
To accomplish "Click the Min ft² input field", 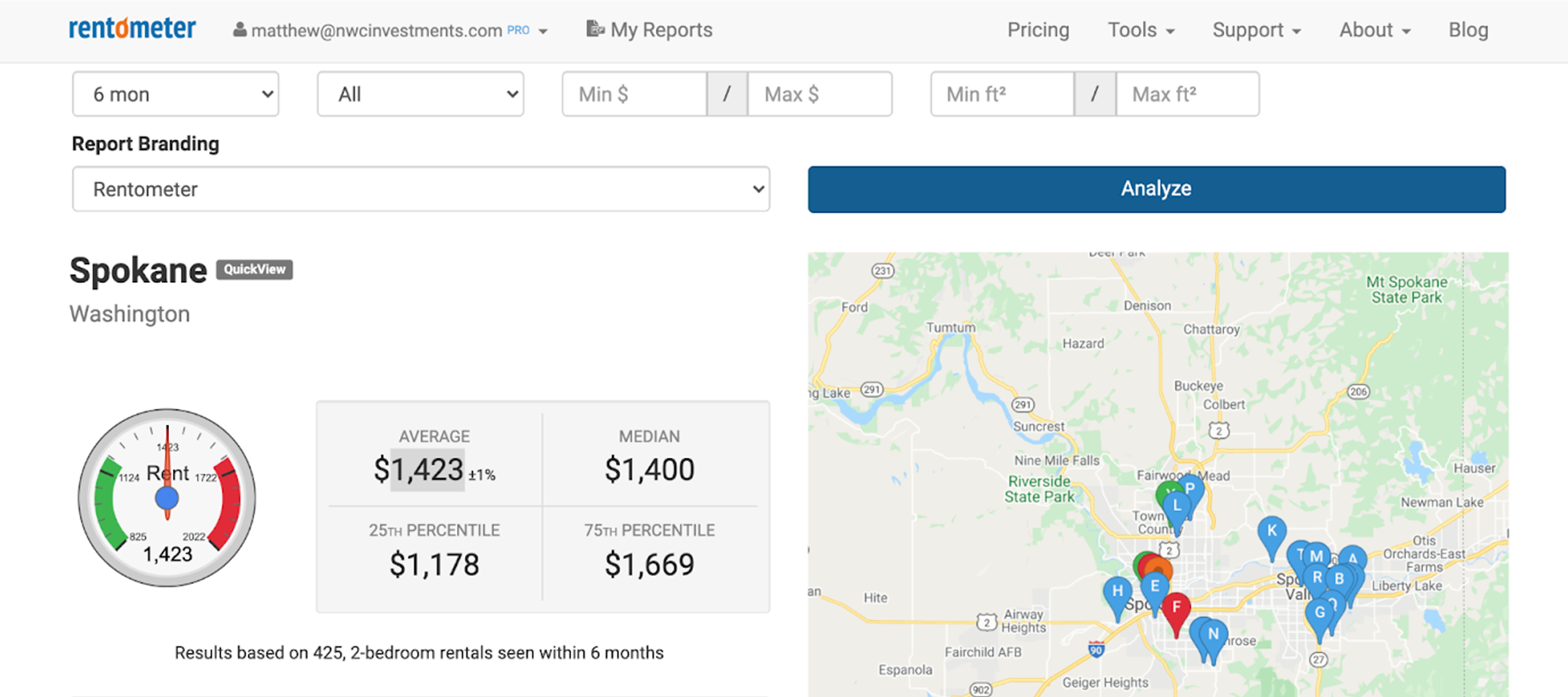I will [1003, 94].
